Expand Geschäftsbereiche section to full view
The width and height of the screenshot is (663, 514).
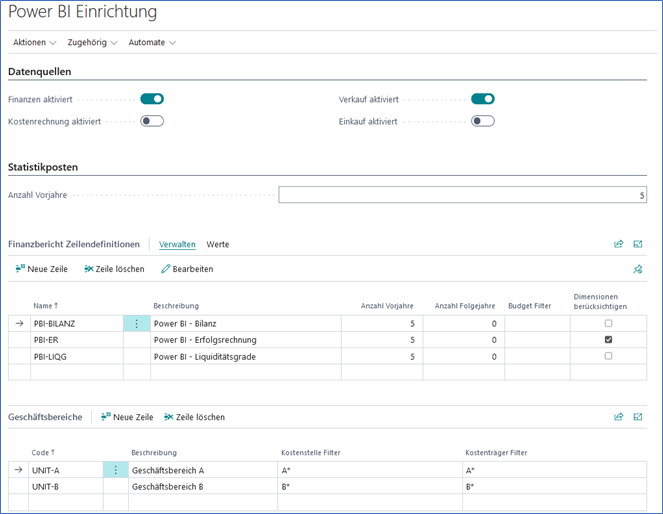(638, 417)
